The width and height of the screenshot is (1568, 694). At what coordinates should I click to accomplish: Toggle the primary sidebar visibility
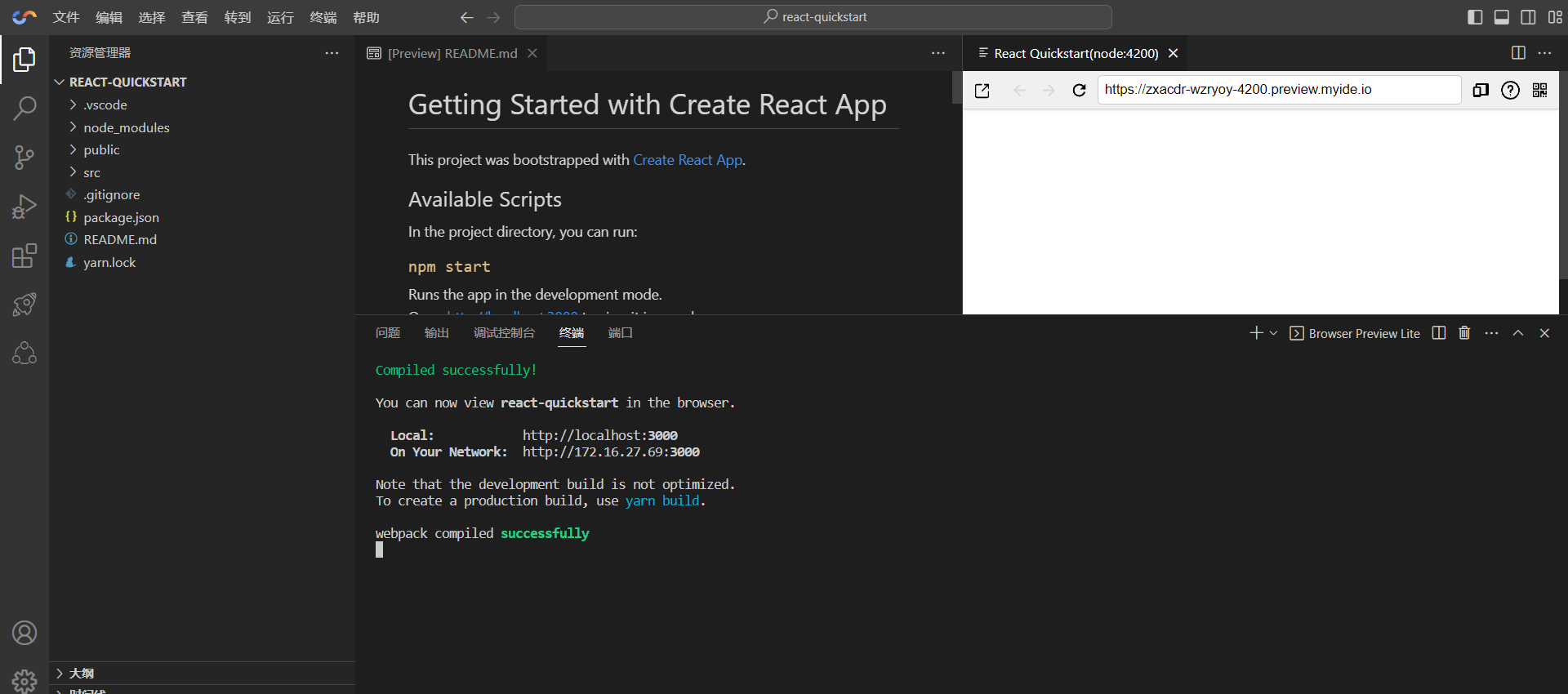(1475, 17)
